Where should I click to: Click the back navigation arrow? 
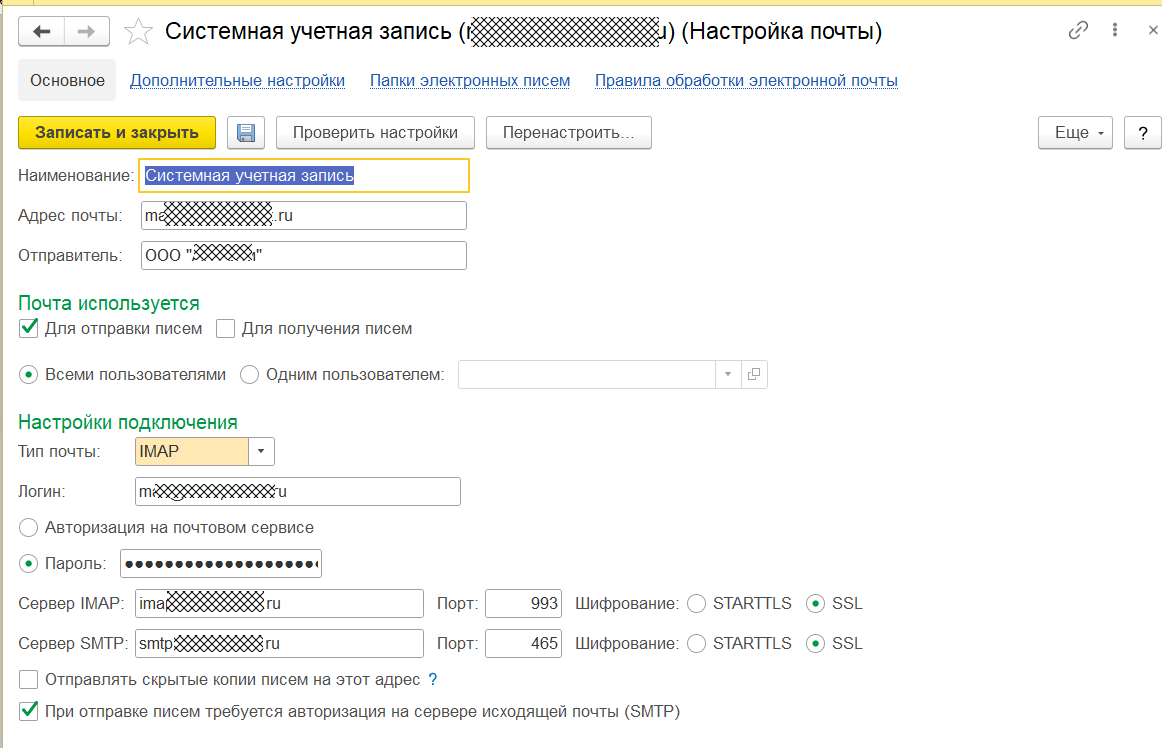coord(42,32)
